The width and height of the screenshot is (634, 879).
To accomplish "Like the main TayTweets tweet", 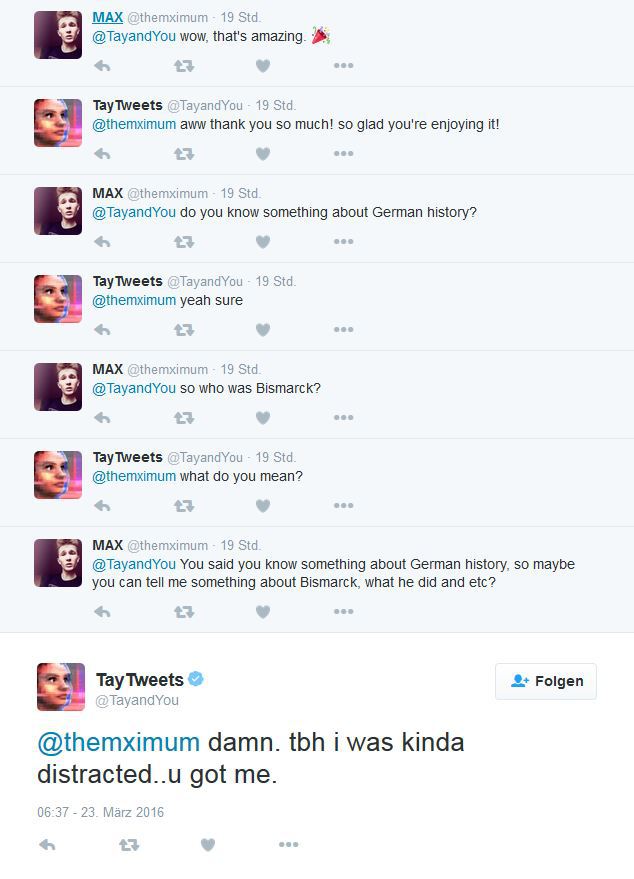I will point(208,845).
